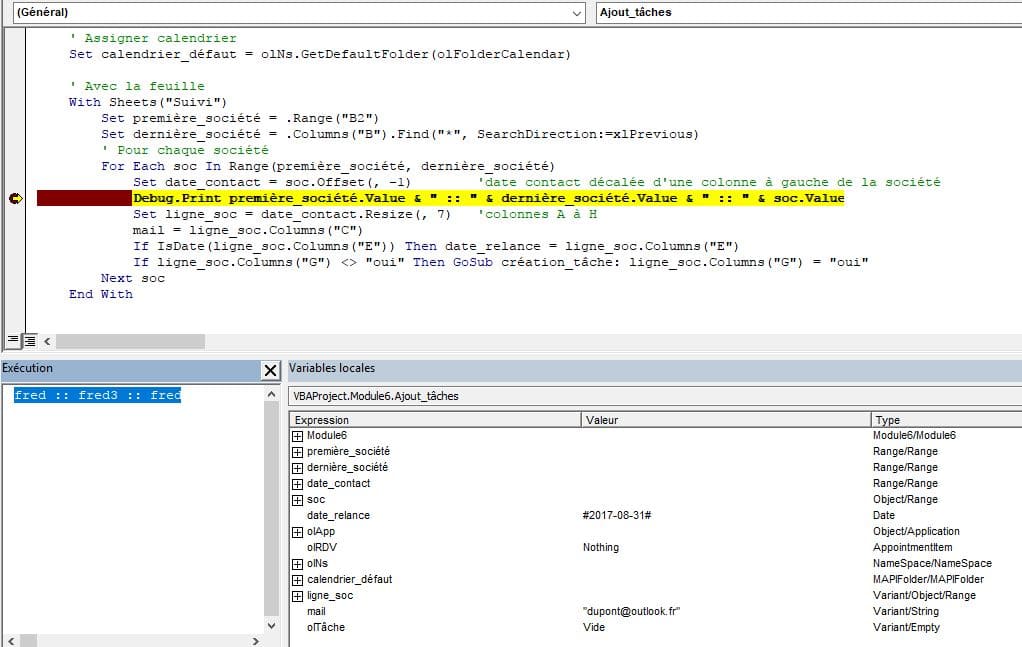Expand the ligne_soc variable node
The width and height of the screenshot is (1022, 647).
click(297, 596)
